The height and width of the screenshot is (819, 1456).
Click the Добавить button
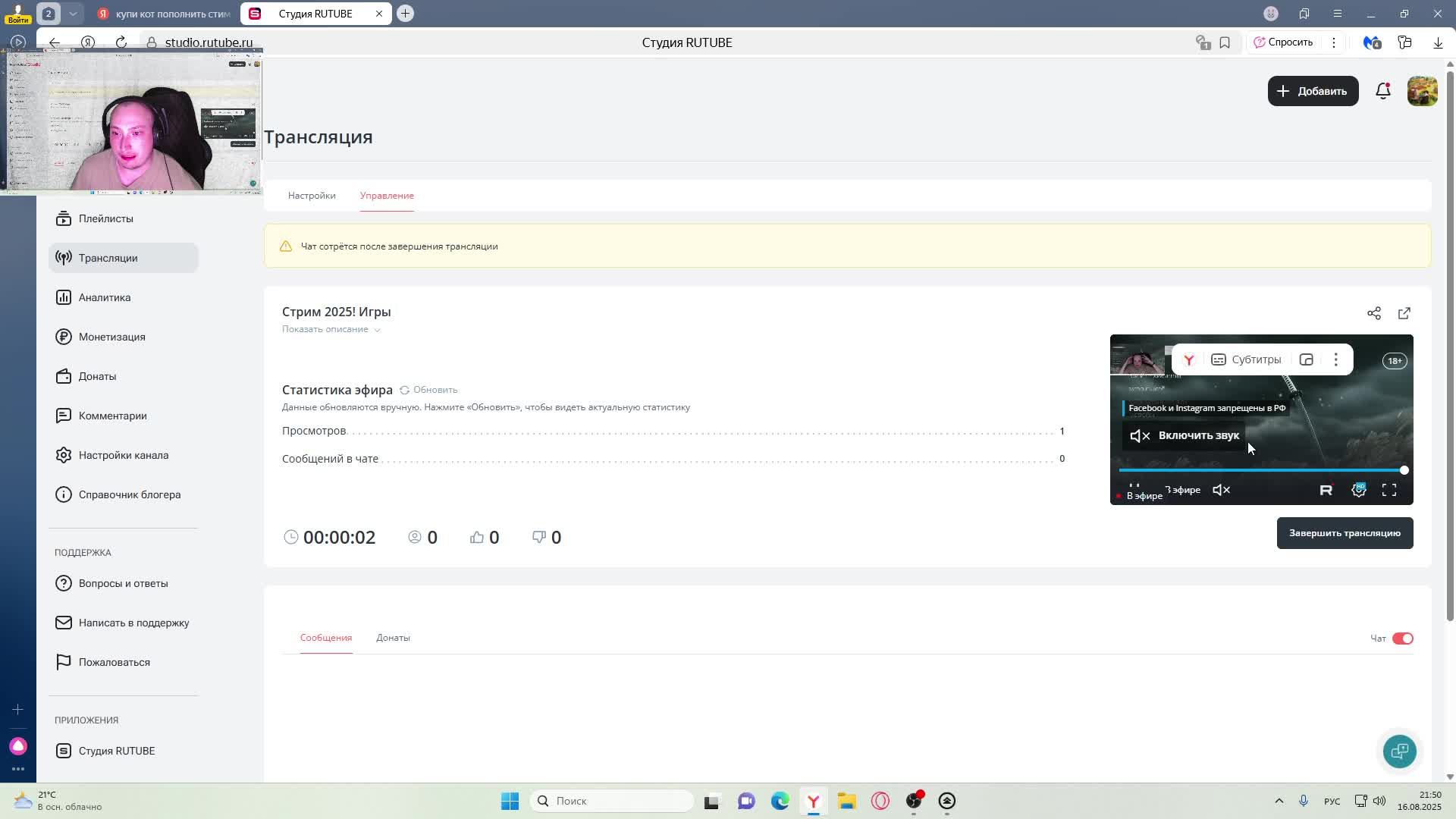pyautogui.click(x=1313, y=91)
